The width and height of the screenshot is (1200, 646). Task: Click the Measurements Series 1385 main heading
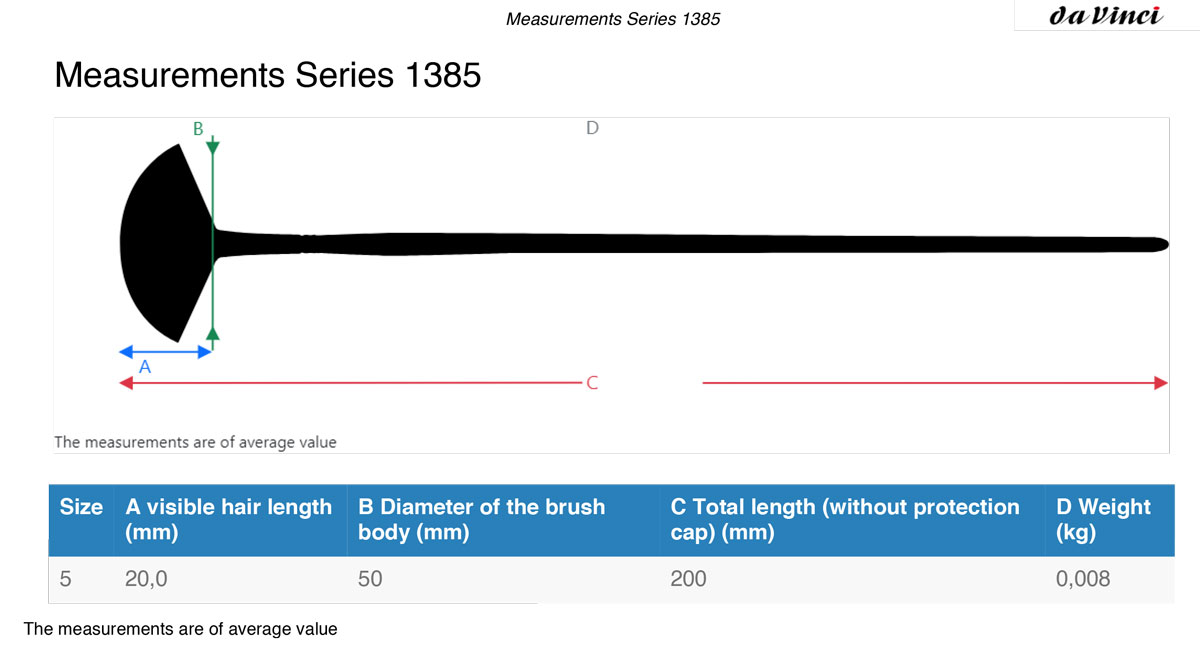pos(268,75)
